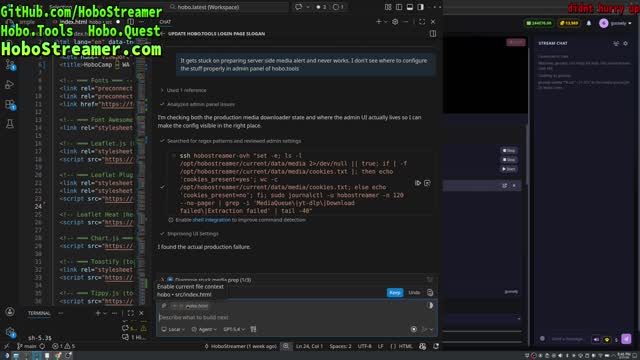Switch to the index.html editor tab
The width and height of the screenshot is (640, 360).
point(73,22)
